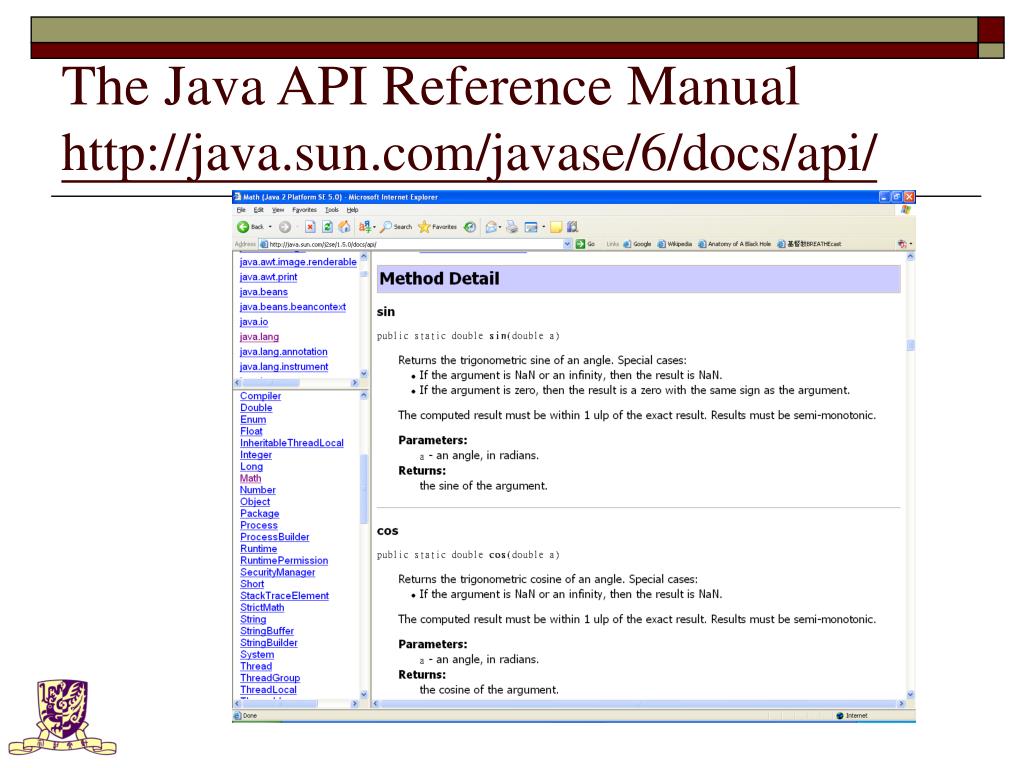1024x768 pixels.
Task: Click the greyed Forward arrow button
Action: click(285, 227)
